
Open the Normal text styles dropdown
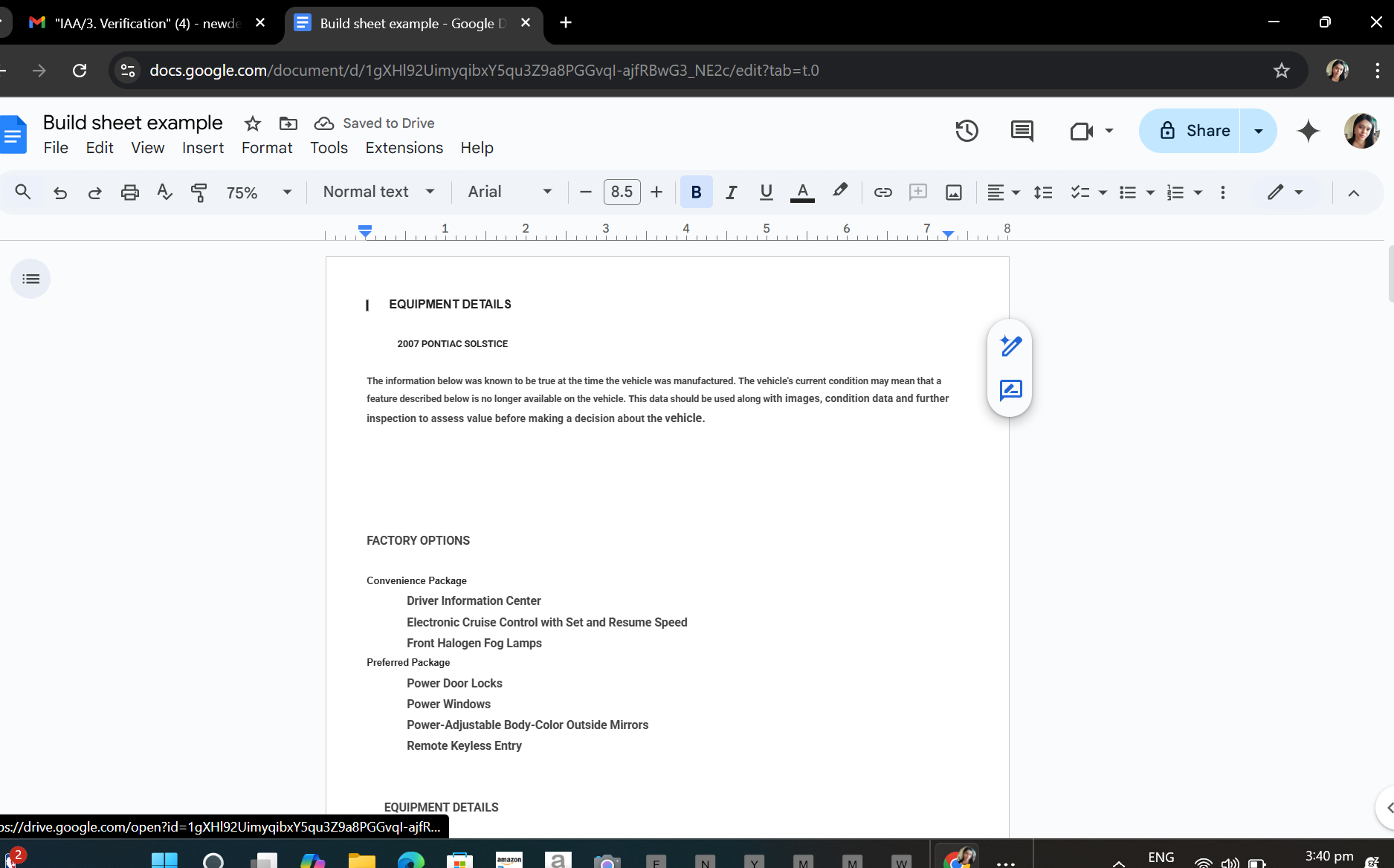[x=378, y=192]
